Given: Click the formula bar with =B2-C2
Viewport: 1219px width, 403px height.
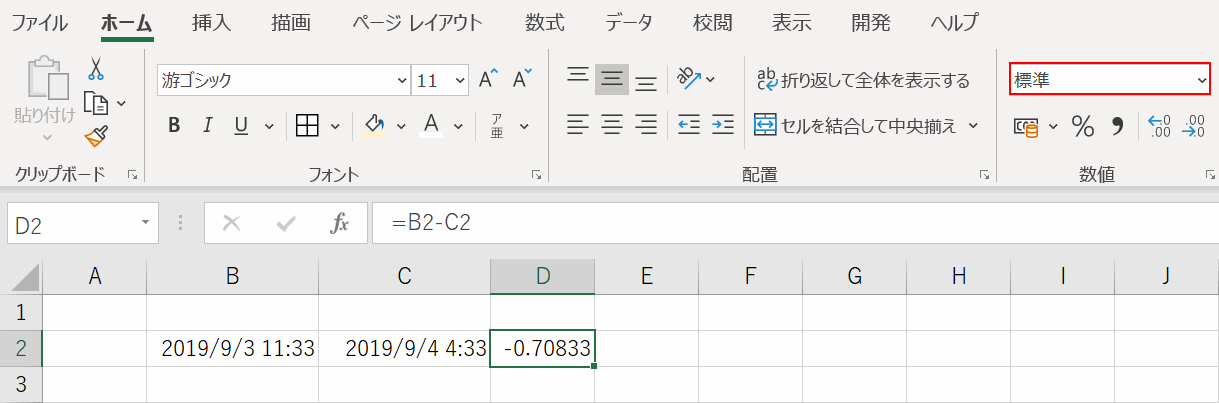Looking at the screenshot, I should pos(795,223).
